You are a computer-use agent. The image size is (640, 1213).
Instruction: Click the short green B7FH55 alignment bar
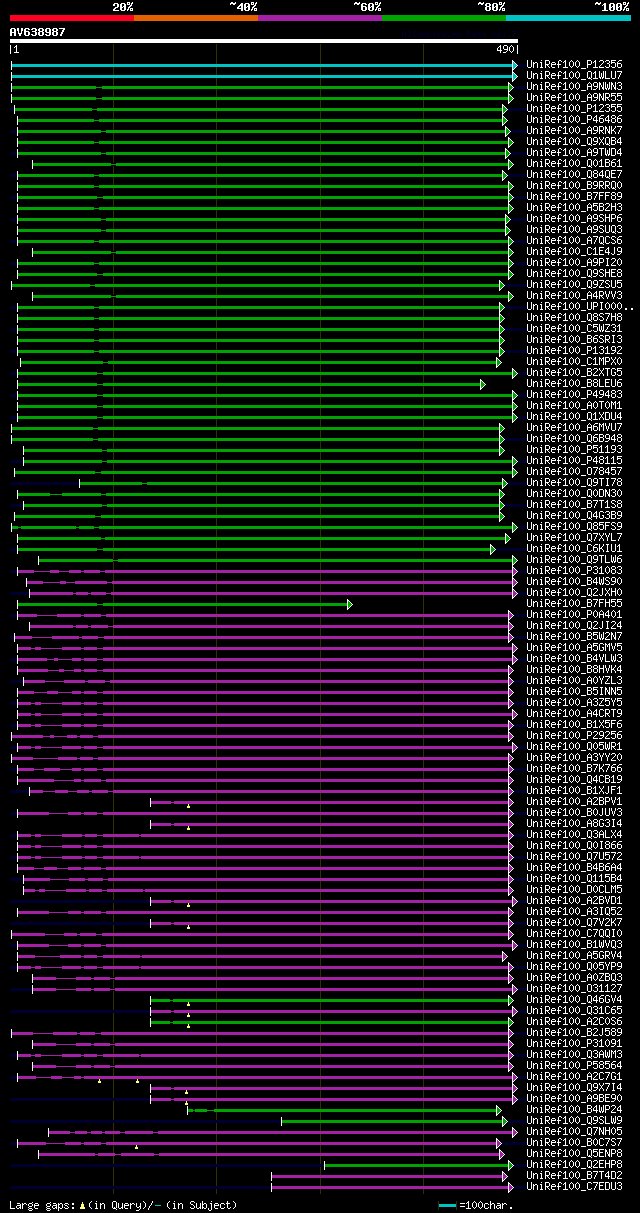click(184, 604)
